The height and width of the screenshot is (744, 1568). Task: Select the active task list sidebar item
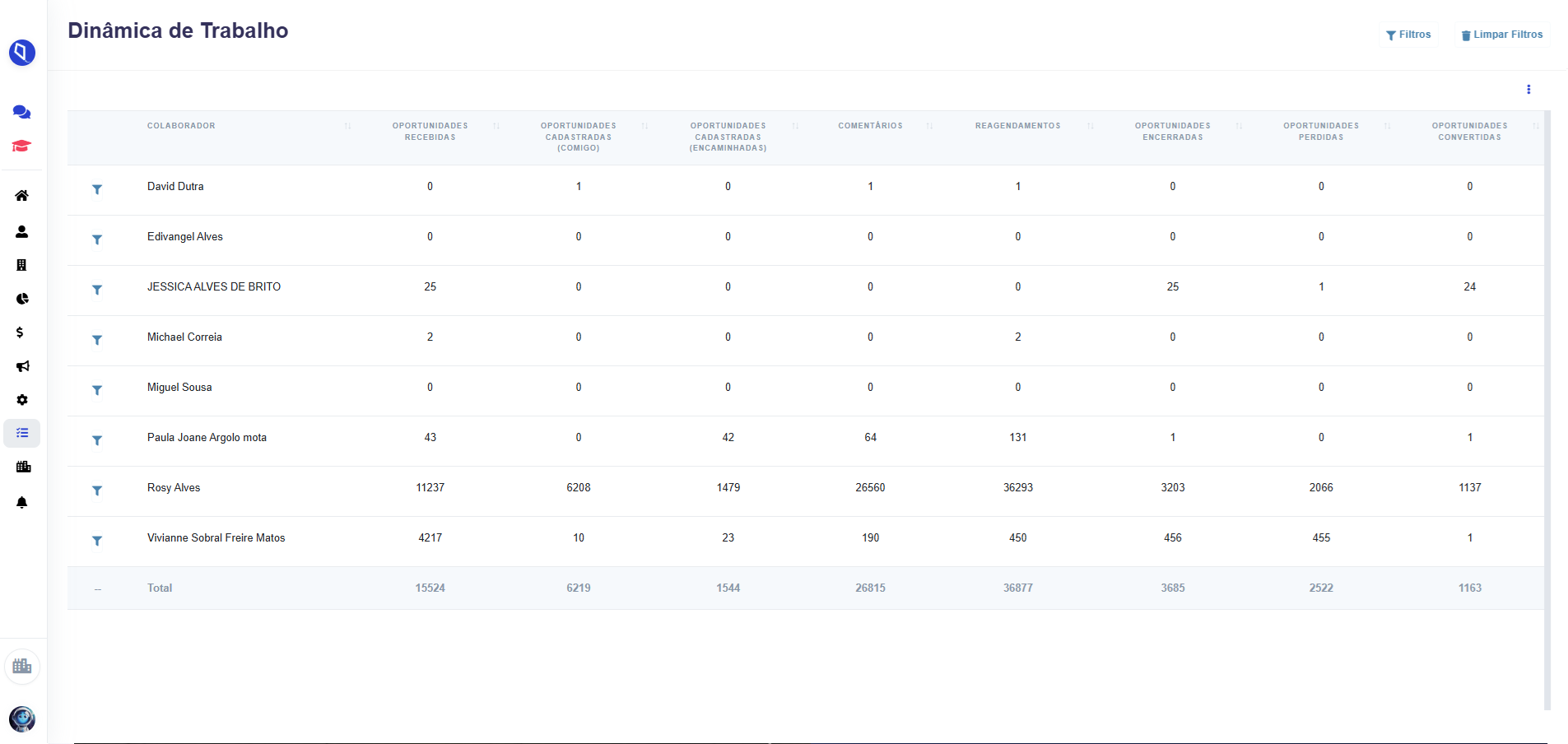22,433
